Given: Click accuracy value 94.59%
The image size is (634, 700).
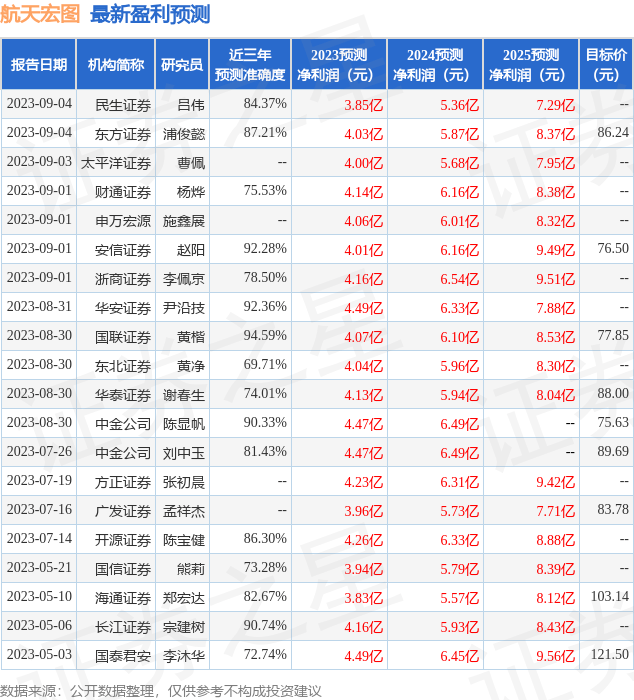Looking at the screenshot, I should tap(265, 335).
